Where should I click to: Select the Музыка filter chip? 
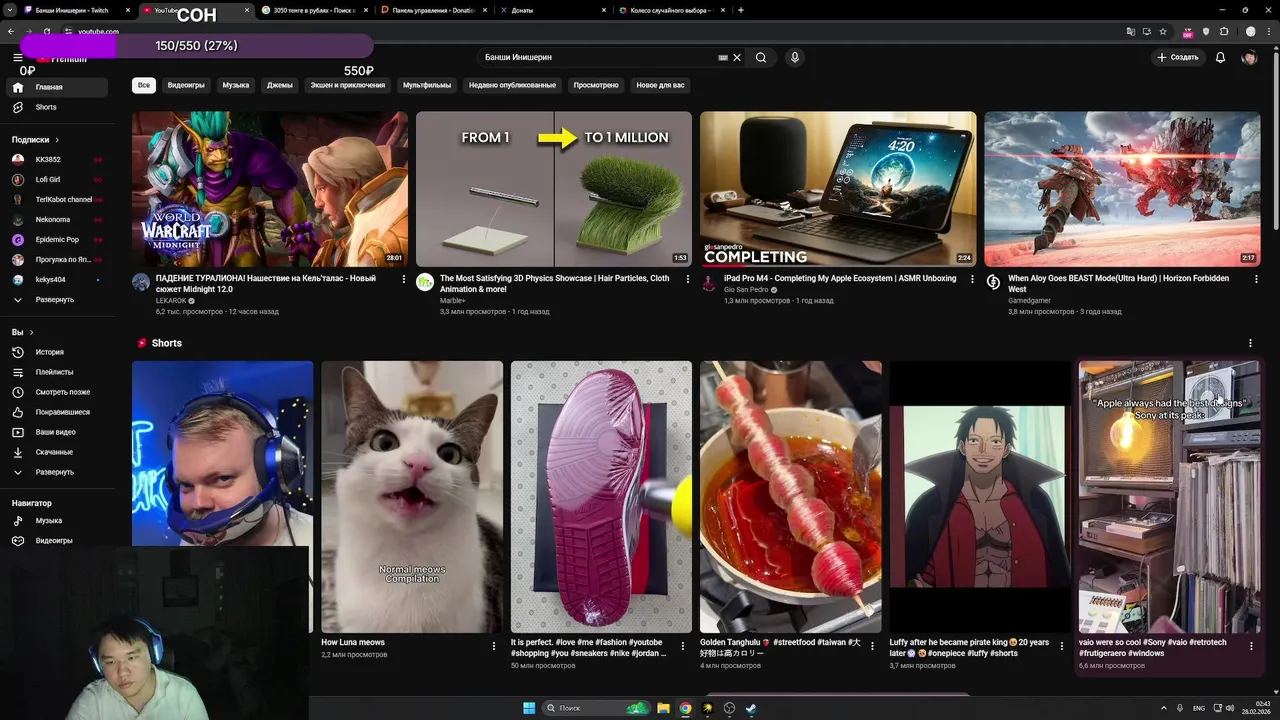point(236,85)
